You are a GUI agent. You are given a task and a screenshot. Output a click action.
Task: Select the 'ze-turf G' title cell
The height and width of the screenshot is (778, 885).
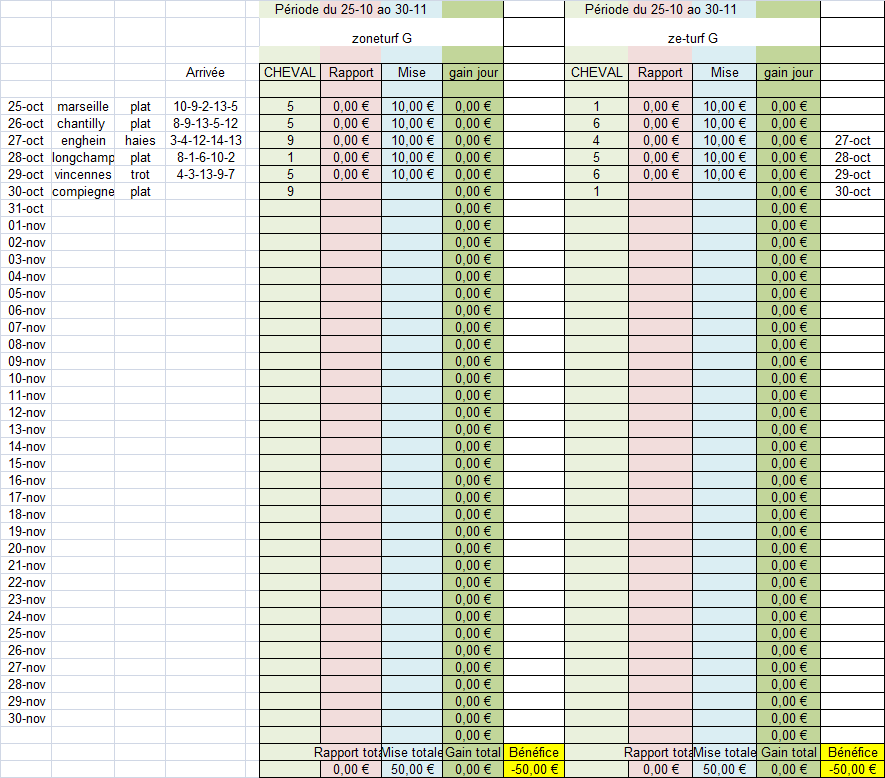(693, 38)
